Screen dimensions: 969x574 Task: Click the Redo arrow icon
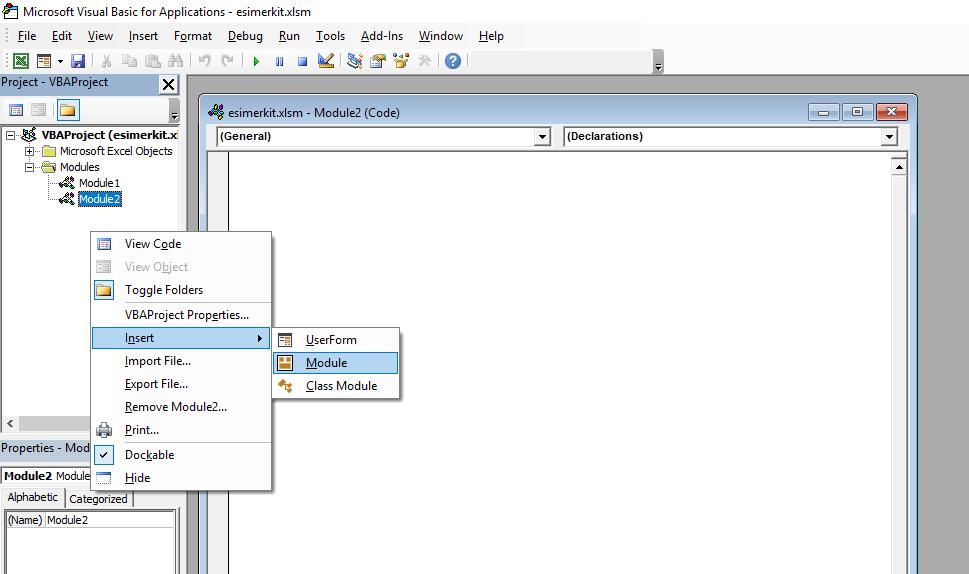click(227, 61)
